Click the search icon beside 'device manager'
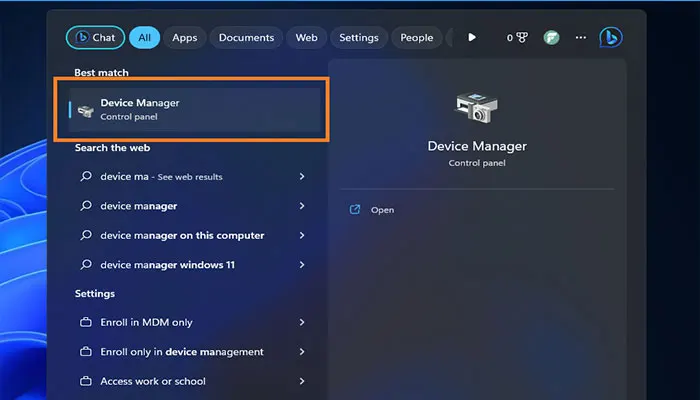This screenshot has height=400, width=700. pos(86,206)
